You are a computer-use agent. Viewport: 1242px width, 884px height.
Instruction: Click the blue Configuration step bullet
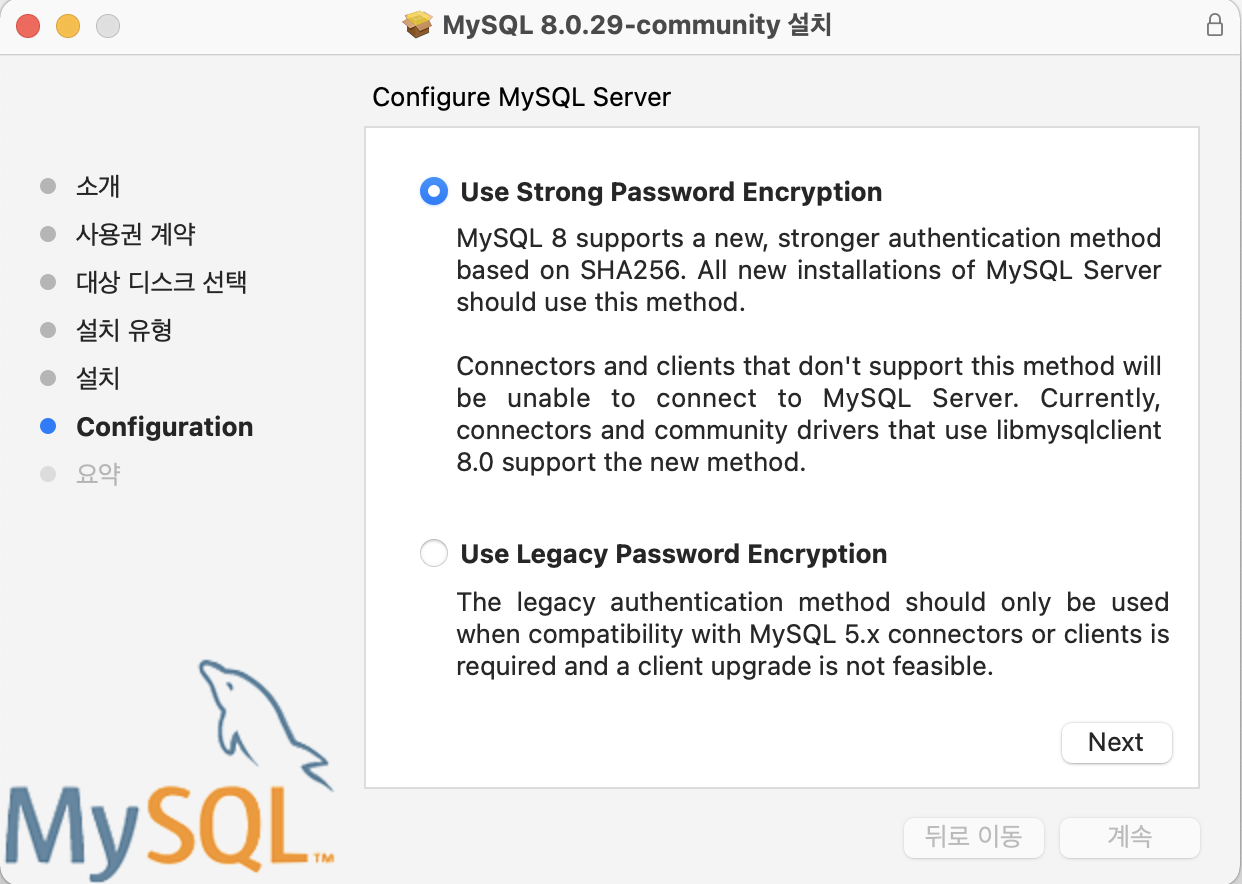click(48, 427)
